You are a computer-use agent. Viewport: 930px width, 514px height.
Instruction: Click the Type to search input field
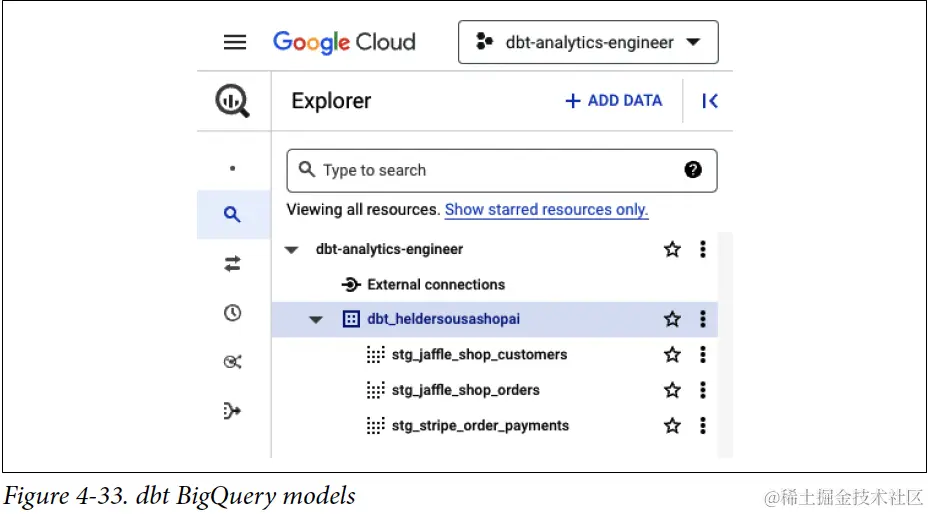pos(502,171)
